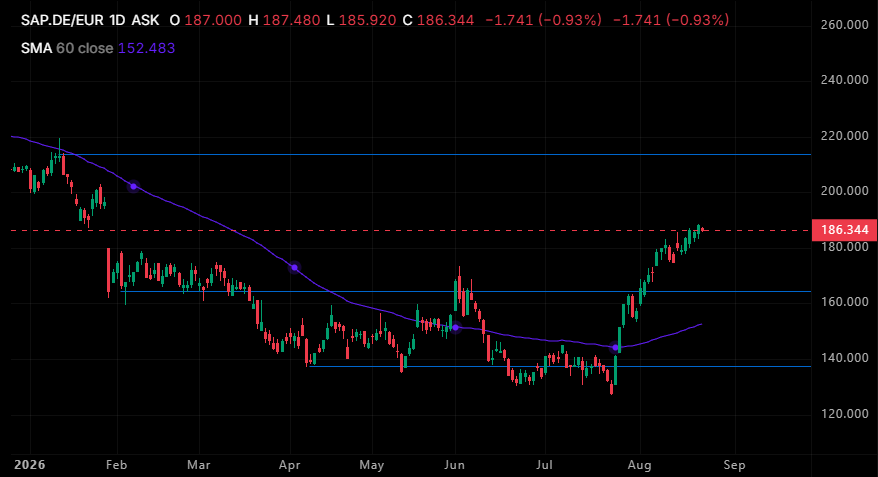The image size is (878, 477).
Task: Click the purple SMA marker dot in late July
Action: (615, 348)
